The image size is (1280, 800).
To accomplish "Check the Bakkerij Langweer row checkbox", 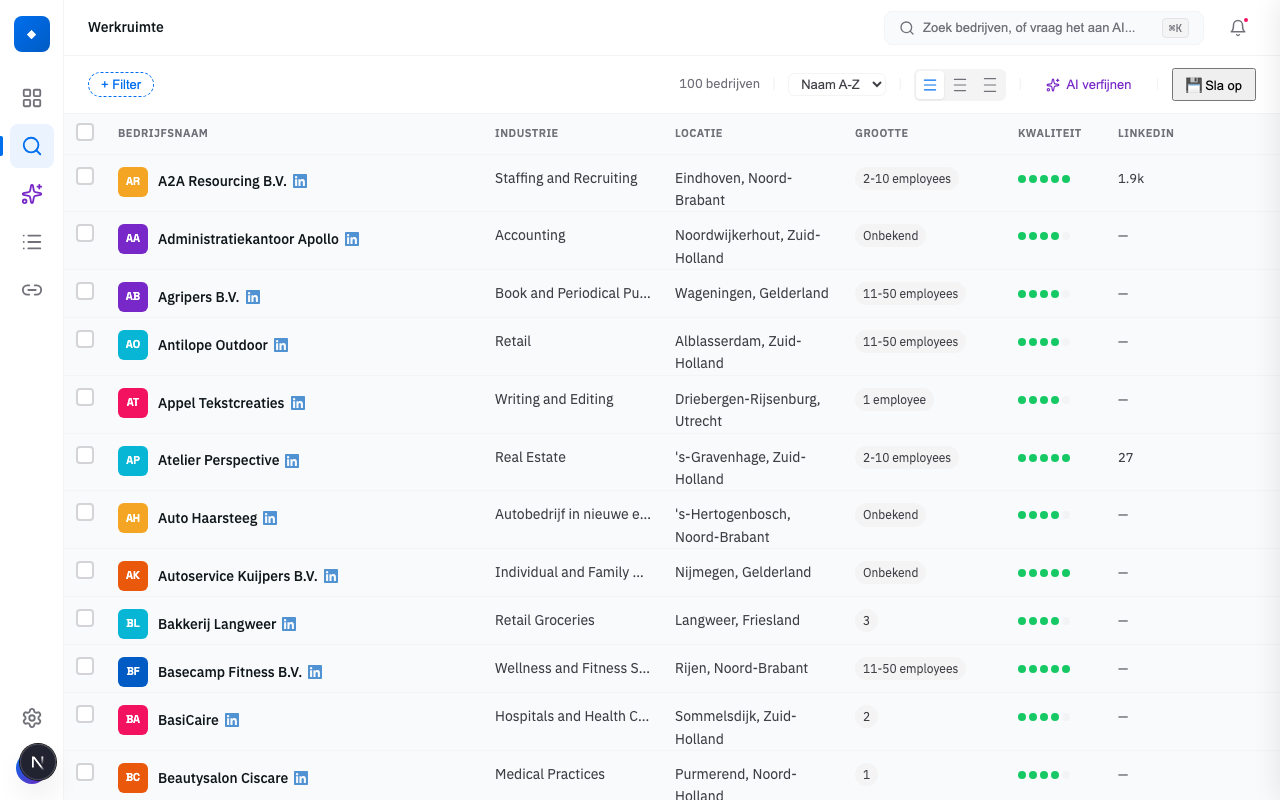I will [85, 618].
